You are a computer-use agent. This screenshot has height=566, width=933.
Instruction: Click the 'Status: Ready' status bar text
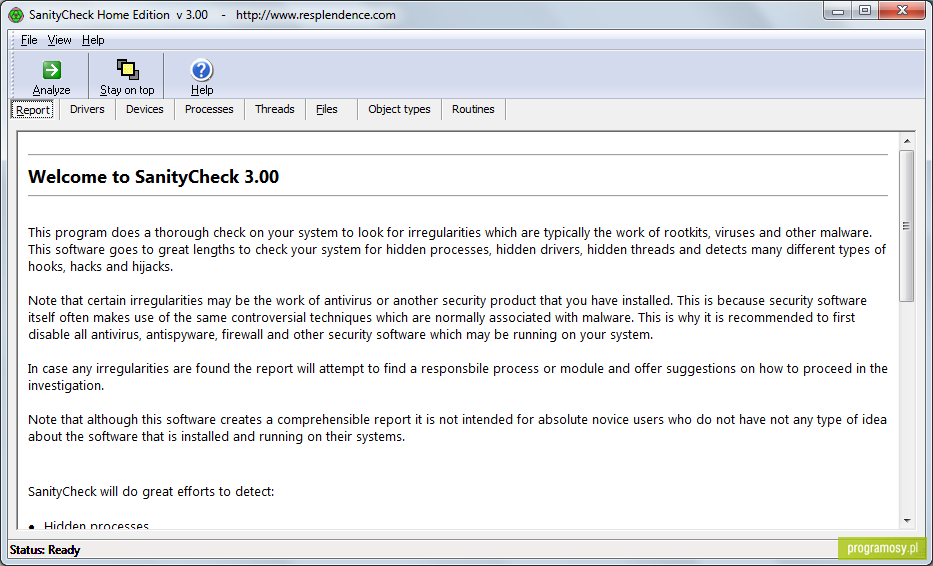pyautogui.click(x=45, y=550)
